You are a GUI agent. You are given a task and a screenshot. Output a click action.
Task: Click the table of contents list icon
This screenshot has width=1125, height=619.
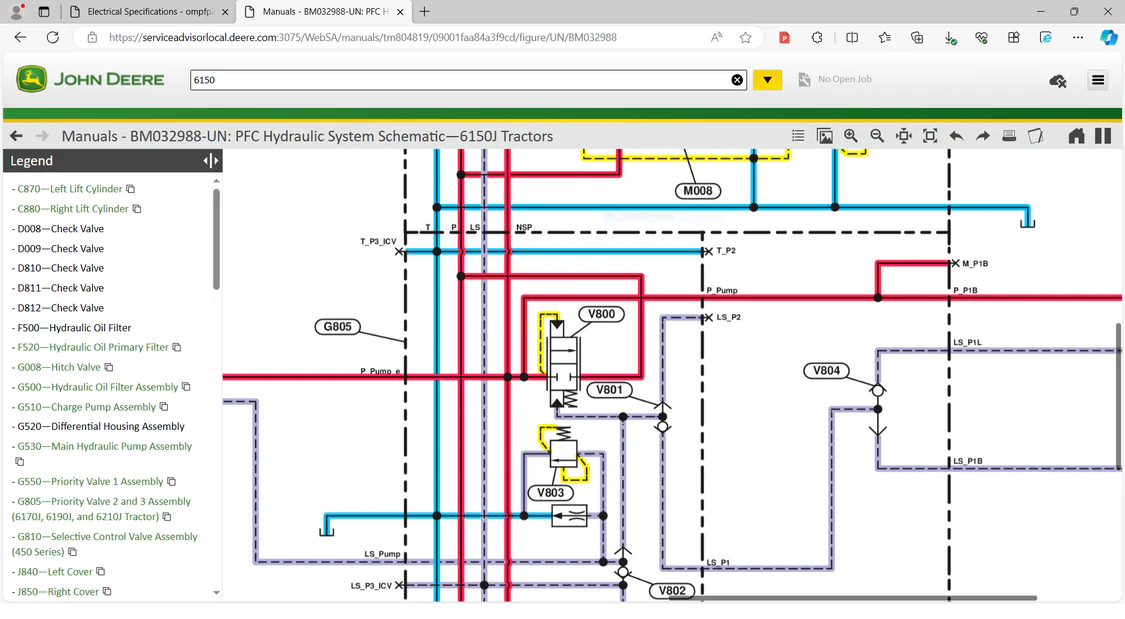tap(798, 136)
